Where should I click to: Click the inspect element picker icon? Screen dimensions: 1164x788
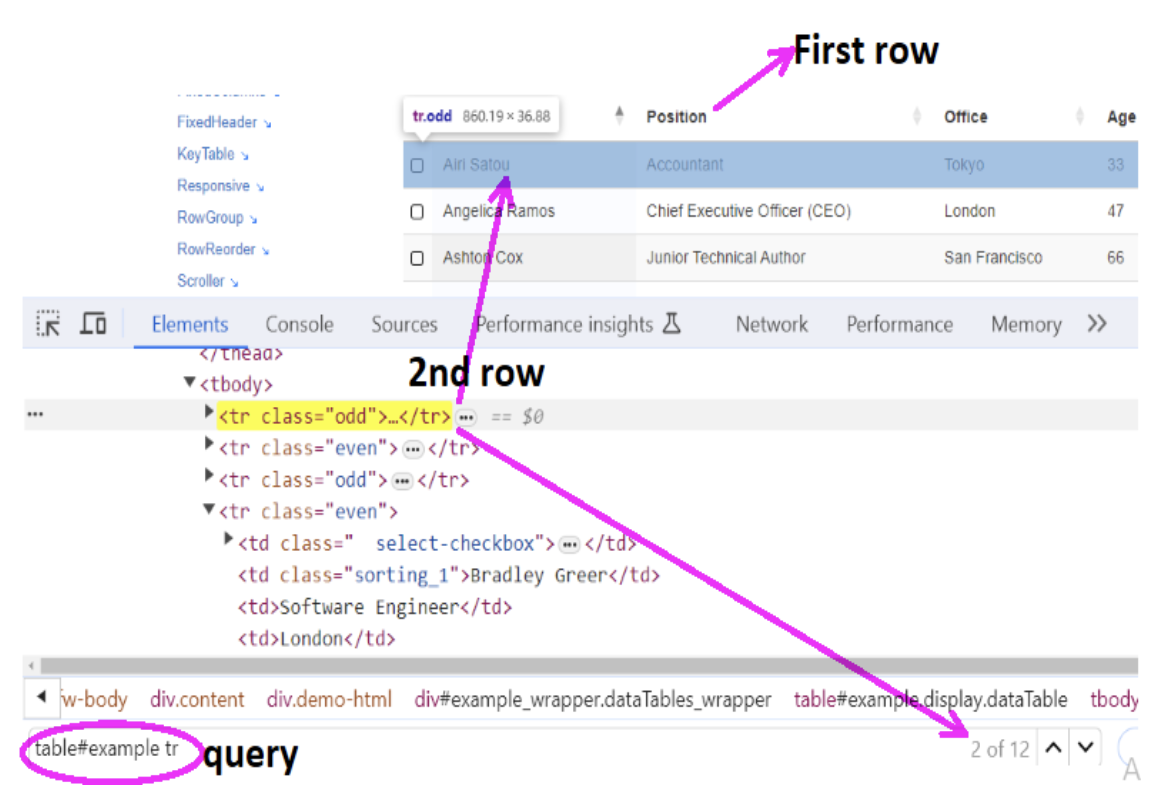click(48, 324)
